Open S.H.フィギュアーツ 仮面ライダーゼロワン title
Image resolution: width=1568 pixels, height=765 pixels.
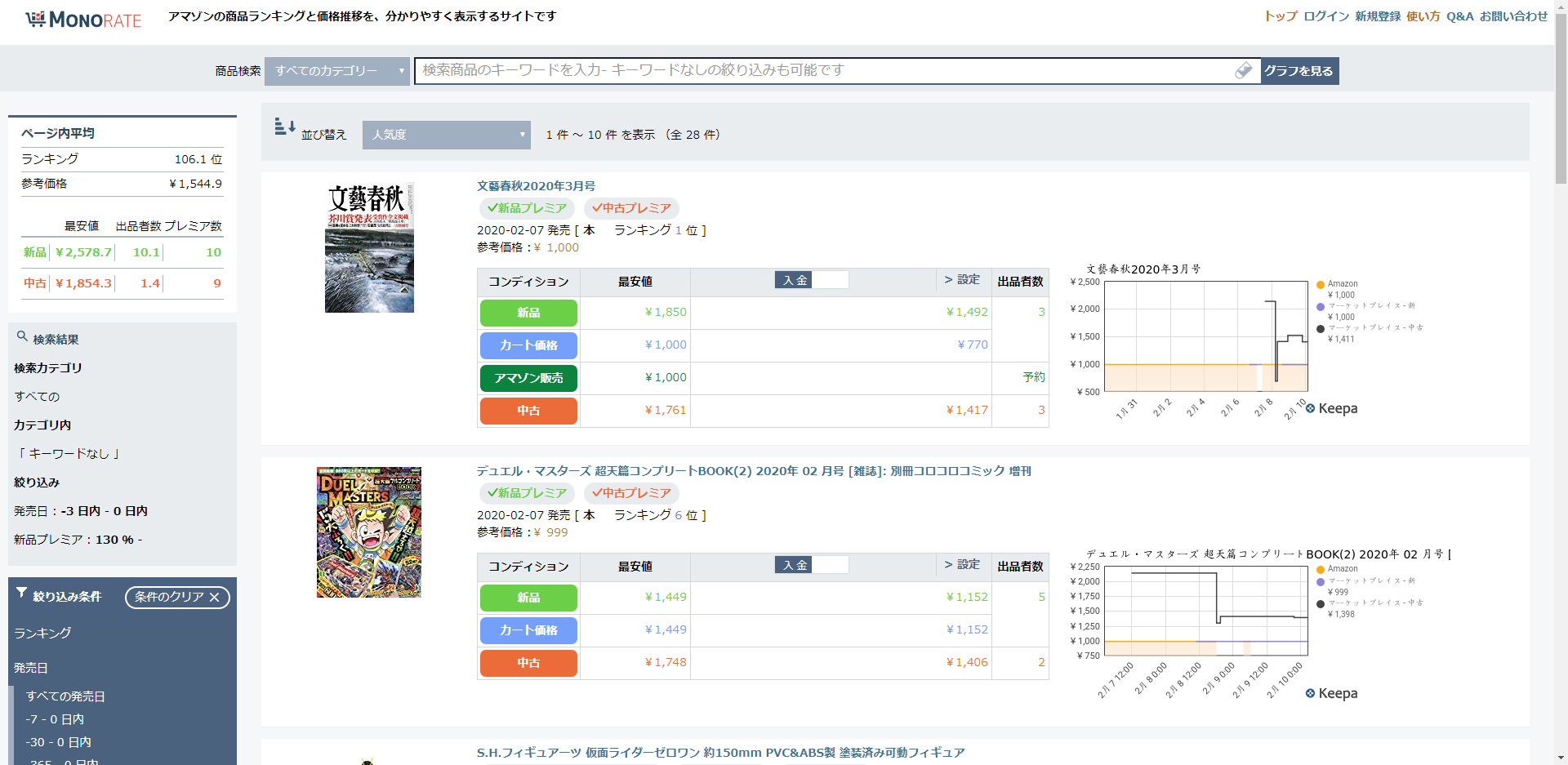(x=721, y=753)
